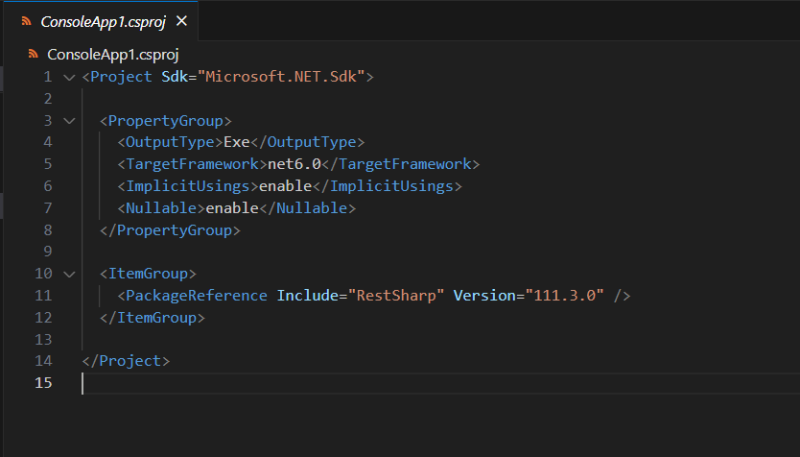Select the ConsoleApp1.csproj tab label

(x=103, y=21)
